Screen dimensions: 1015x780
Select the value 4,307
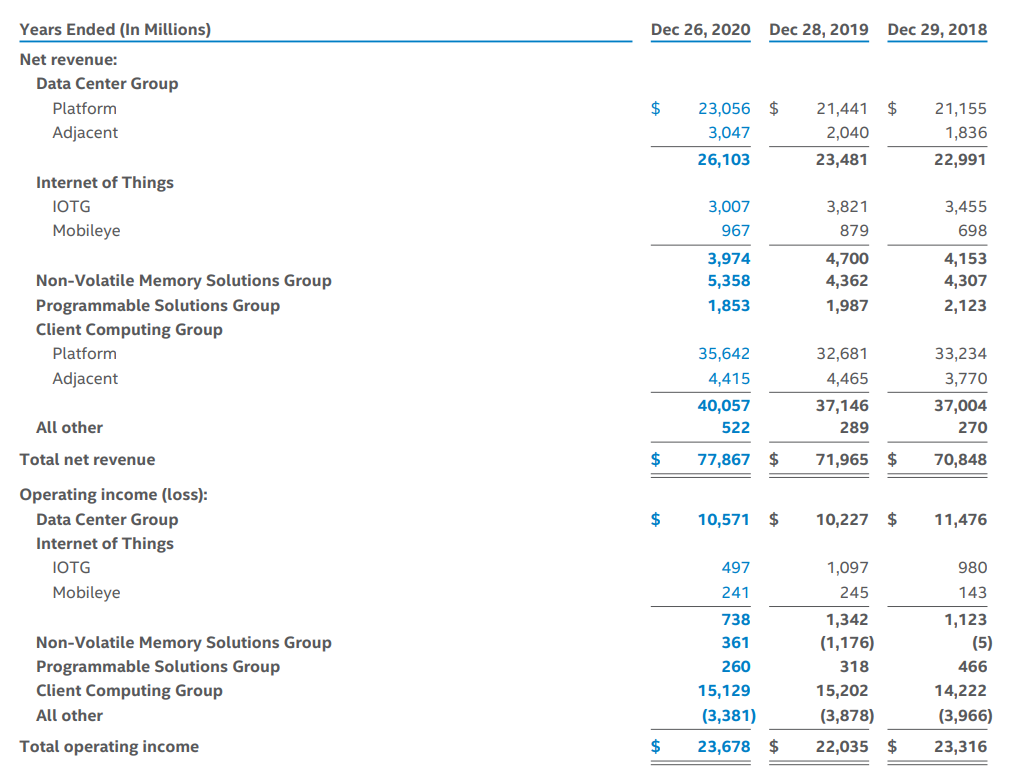tap(966, 281)
